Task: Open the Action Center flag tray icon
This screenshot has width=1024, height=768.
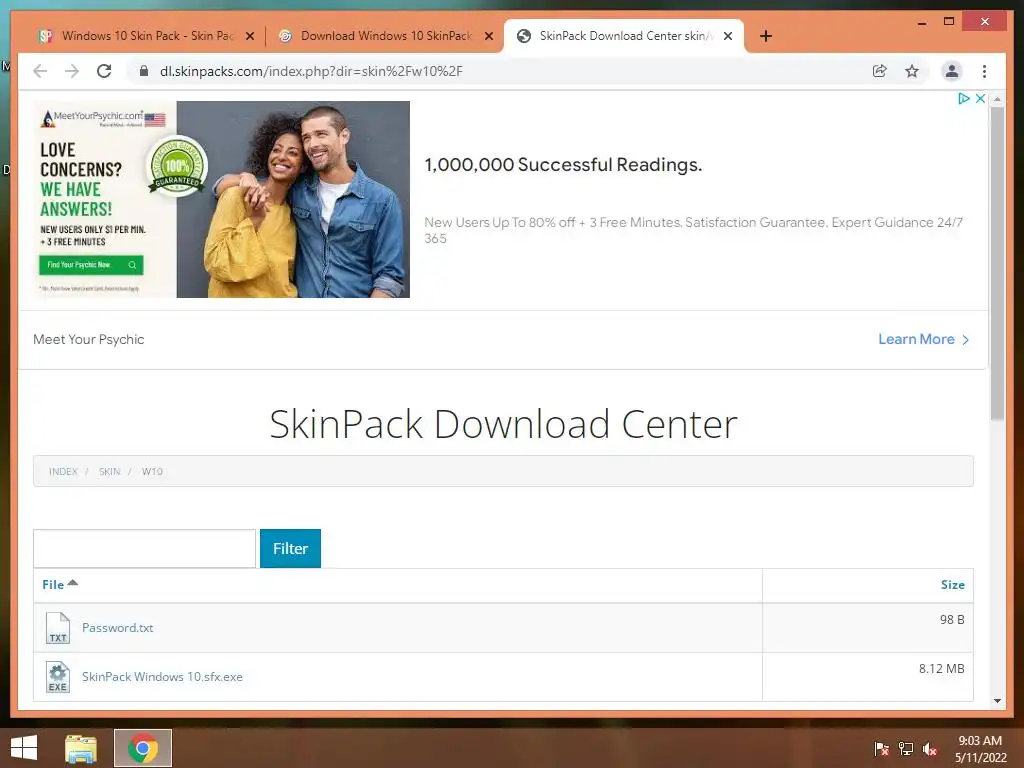Action: pyautogui.click(x=881, y=748)
